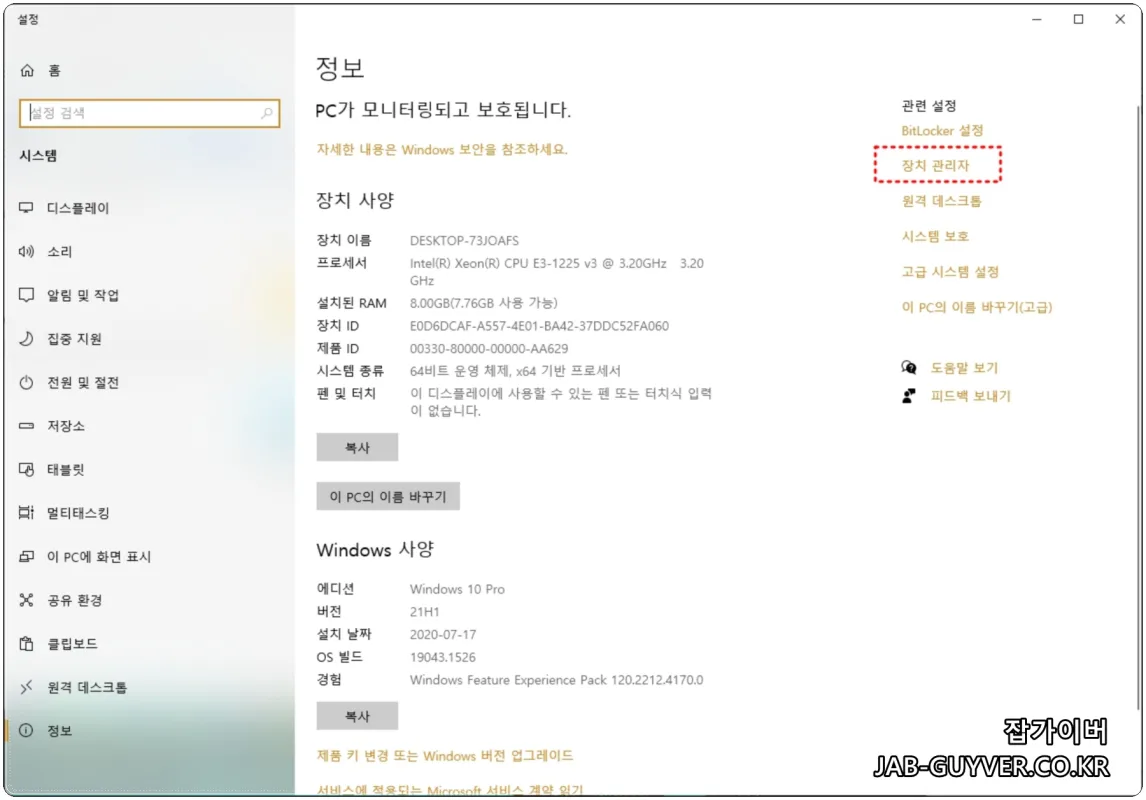Open 장치 관리자 (Device Manager) link
Screen dimensions: 1146x800
(935, 165)
